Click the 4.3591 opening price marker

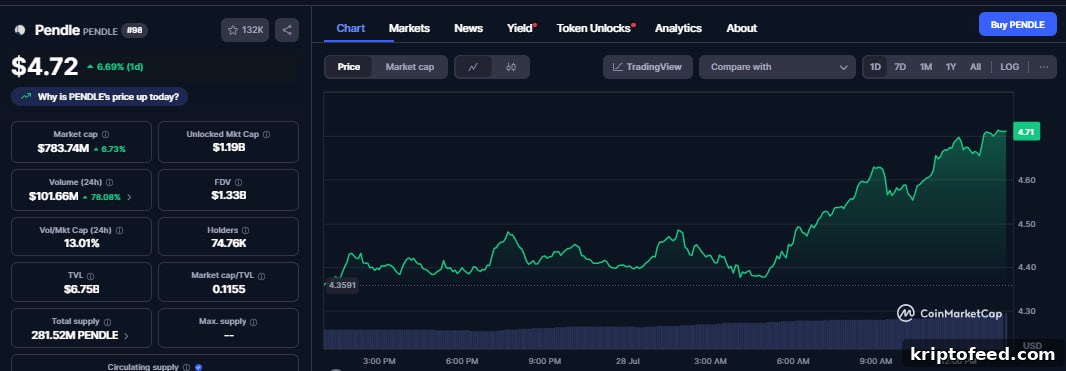coord(342,285)
